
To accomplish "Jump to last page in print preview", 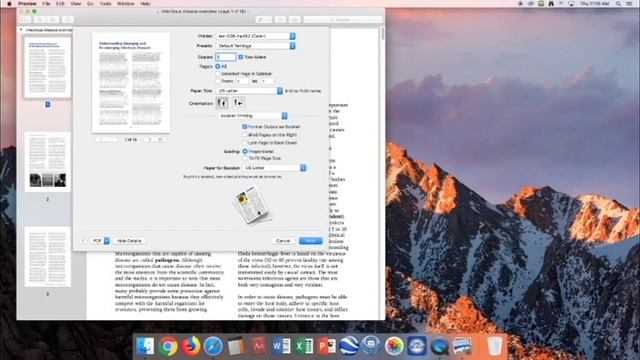I will pos(160,140).
